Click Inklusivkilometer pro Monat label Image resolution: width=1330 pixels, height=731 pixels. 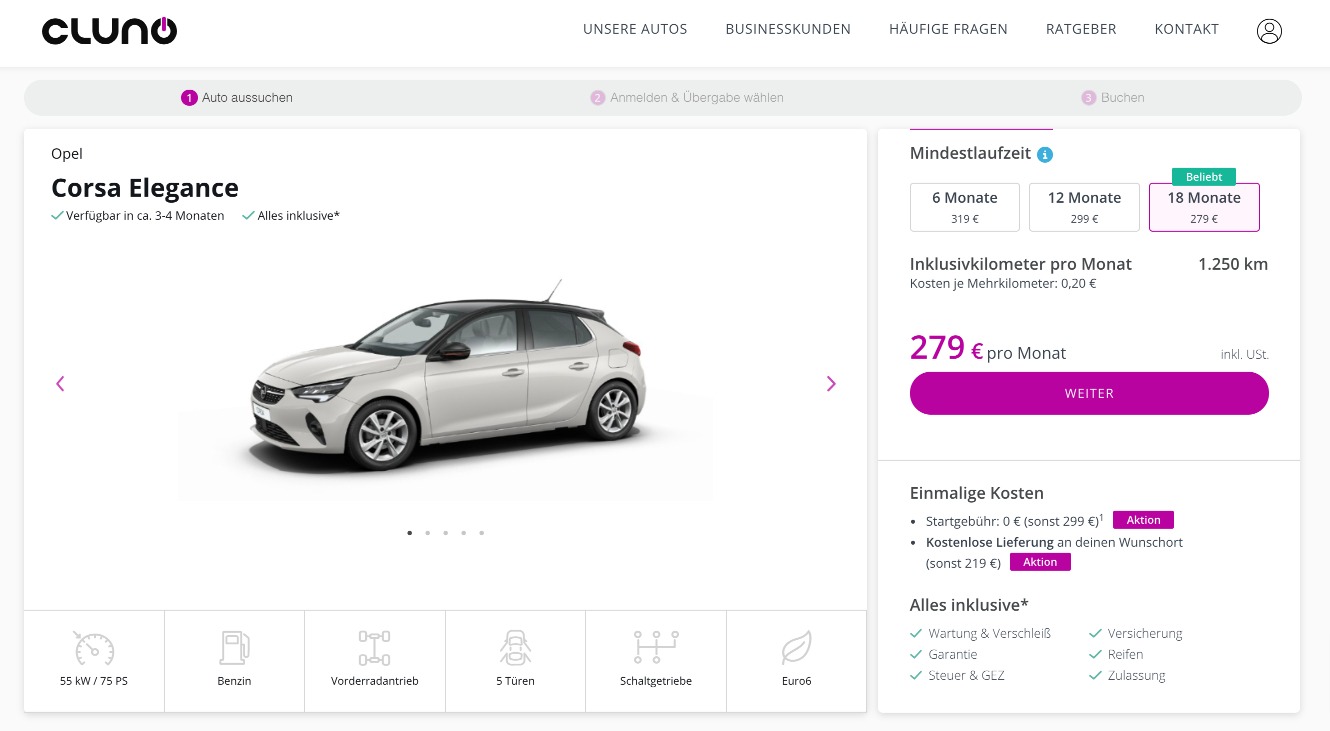(x=1021, y=264)
